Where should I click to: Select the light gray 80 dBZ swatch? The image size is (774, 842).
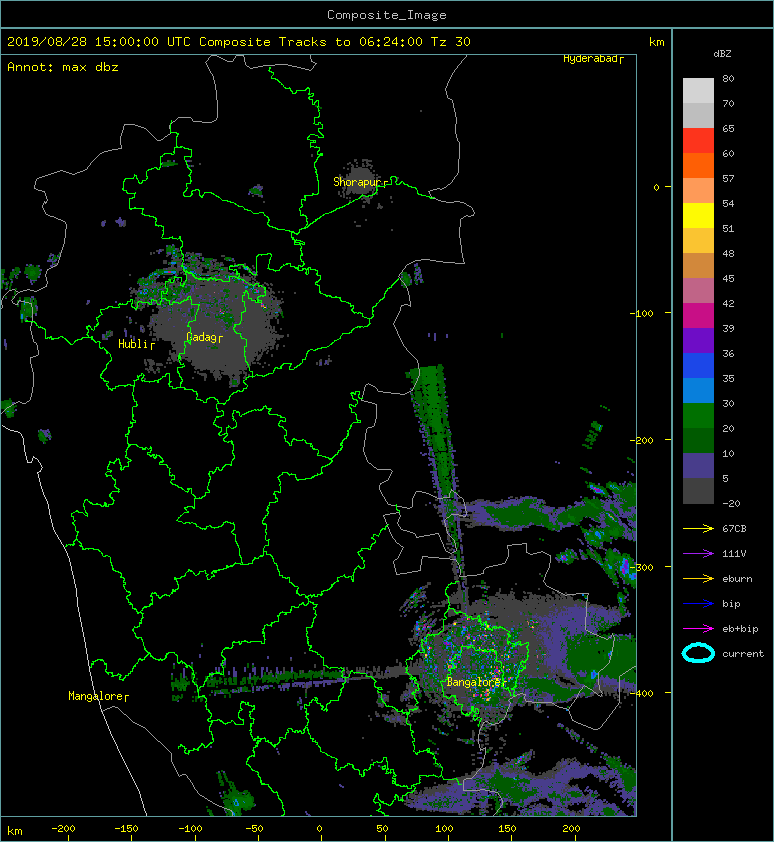click(698, 90)
